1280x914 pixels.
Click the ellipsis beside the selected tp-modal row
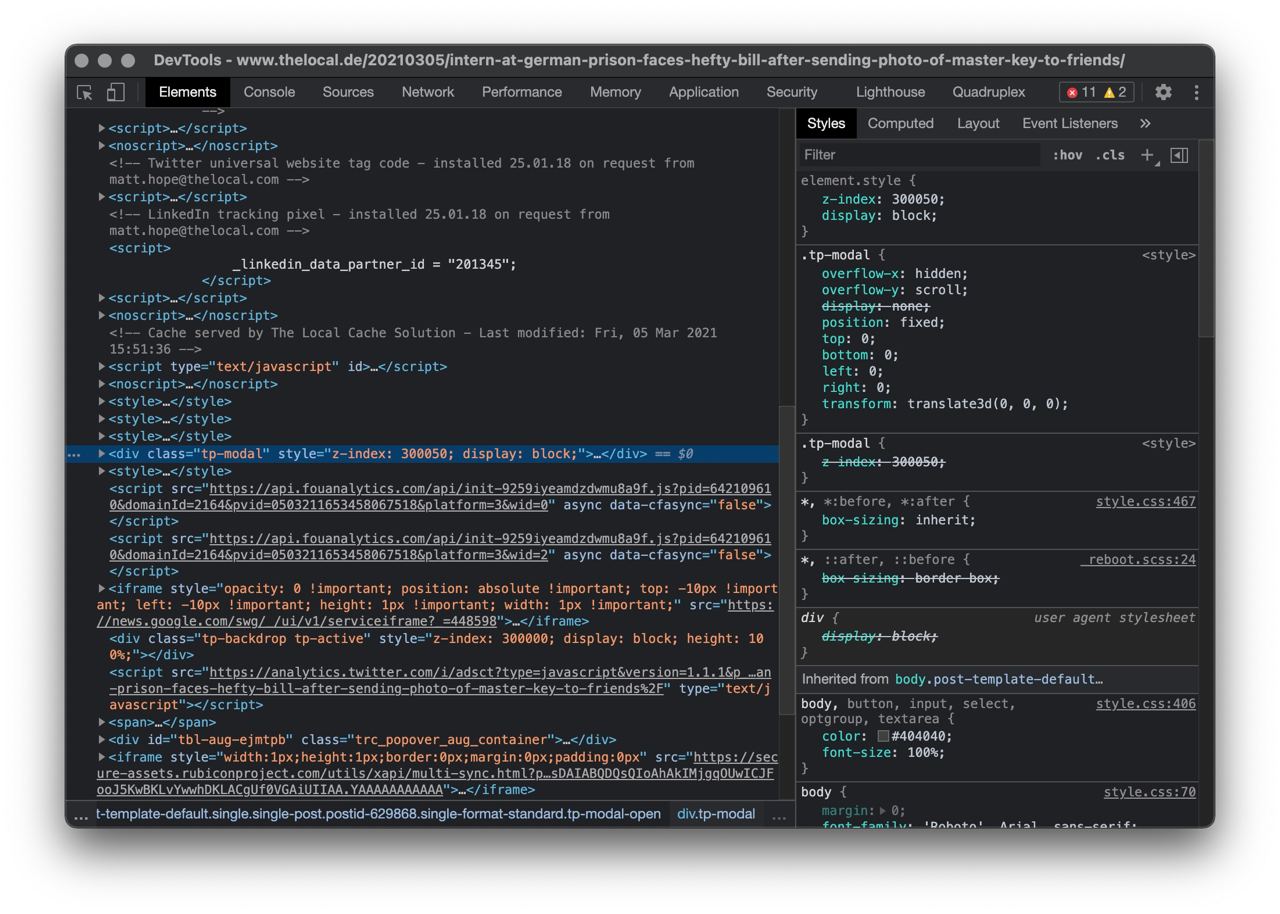74,454
